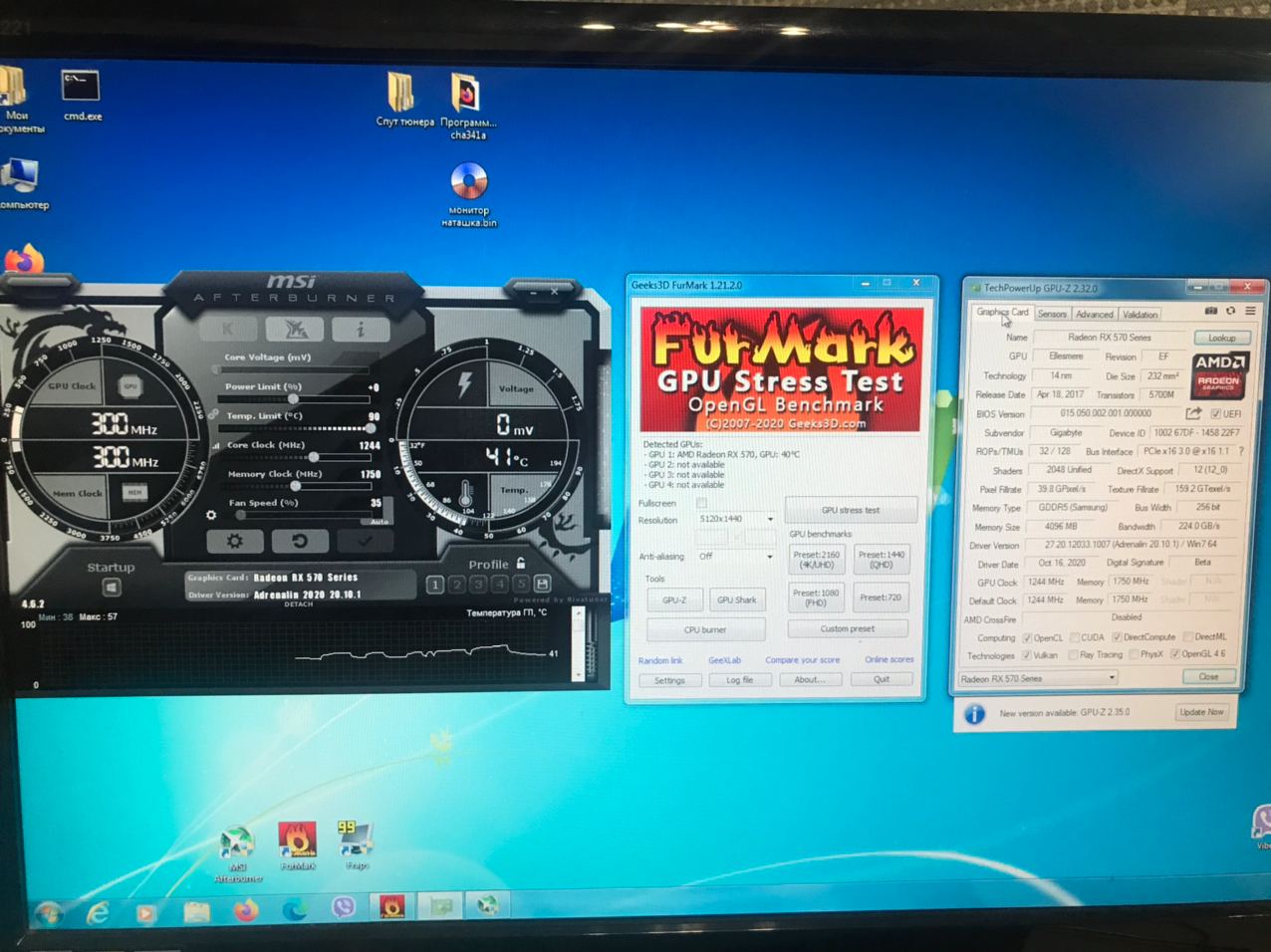Click GPU-Z refresh icon
This screenshot has width=1271, height=952.
click(x=1230, y=312)
